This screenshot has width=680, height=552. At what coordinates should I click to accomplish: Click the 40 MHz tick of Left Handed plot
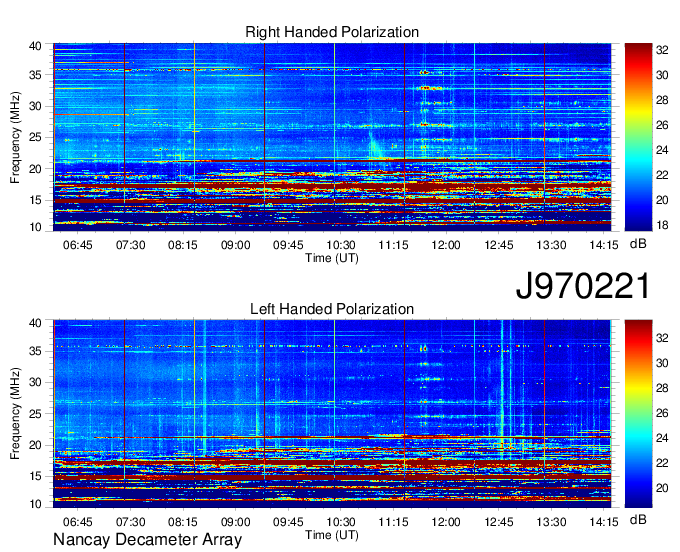coord(35,323)
